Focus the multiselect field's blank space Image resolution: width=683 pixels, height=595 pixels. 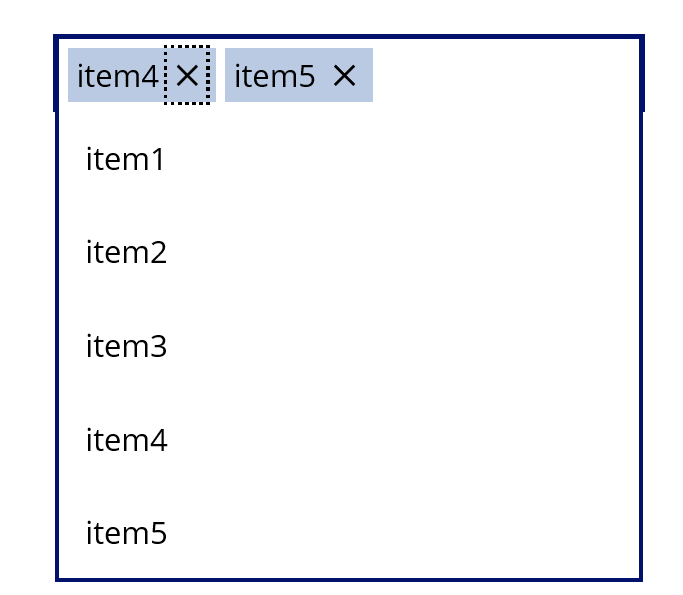(505, 75)
